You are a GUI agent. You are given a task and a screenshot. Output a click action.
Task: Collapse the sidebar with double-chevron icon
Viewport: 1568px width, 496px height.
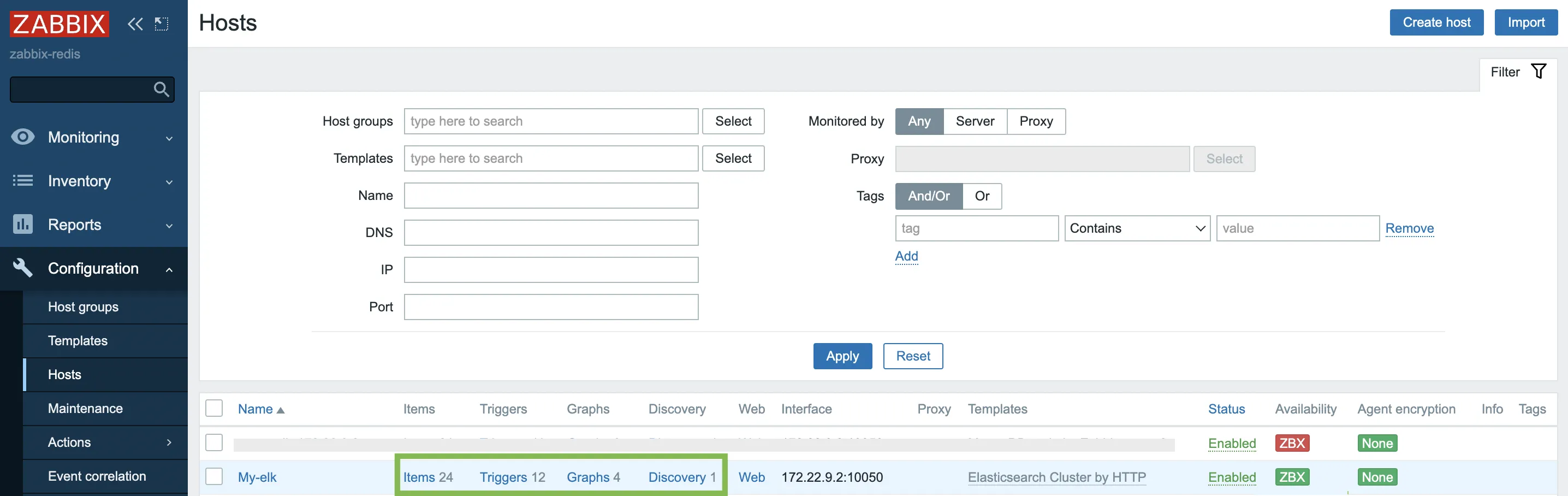[134, 24]
